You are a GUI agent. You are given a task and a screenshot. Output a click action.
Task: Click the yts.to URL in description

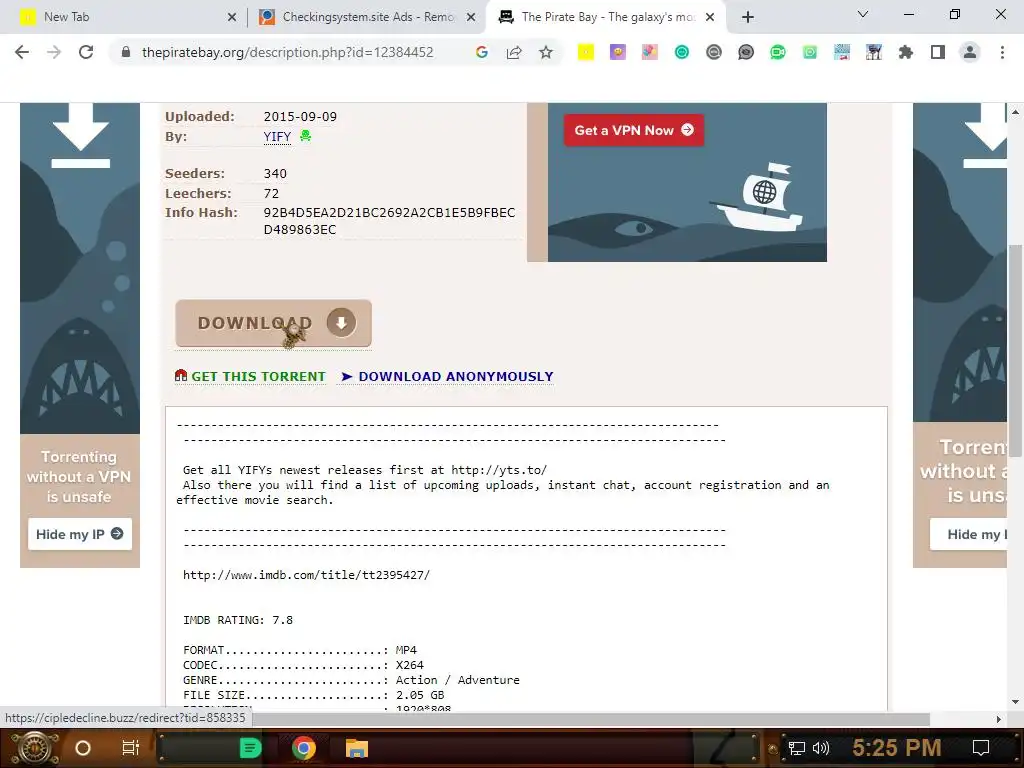tap(499, 470)
